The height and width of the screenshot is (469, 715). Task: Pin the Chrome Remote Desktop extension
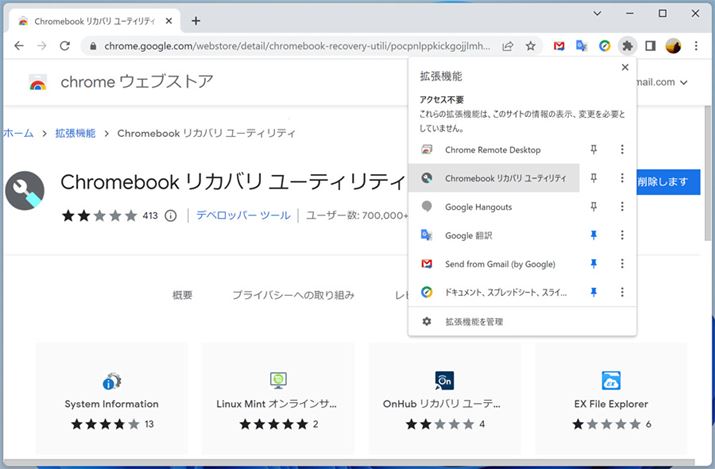pyautogui.click(x=593, y=149)
